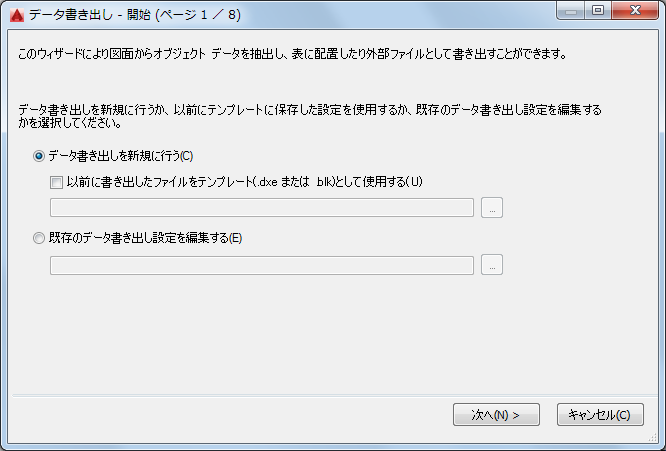
Task: Click inside the template file path field
Action: 262,208
